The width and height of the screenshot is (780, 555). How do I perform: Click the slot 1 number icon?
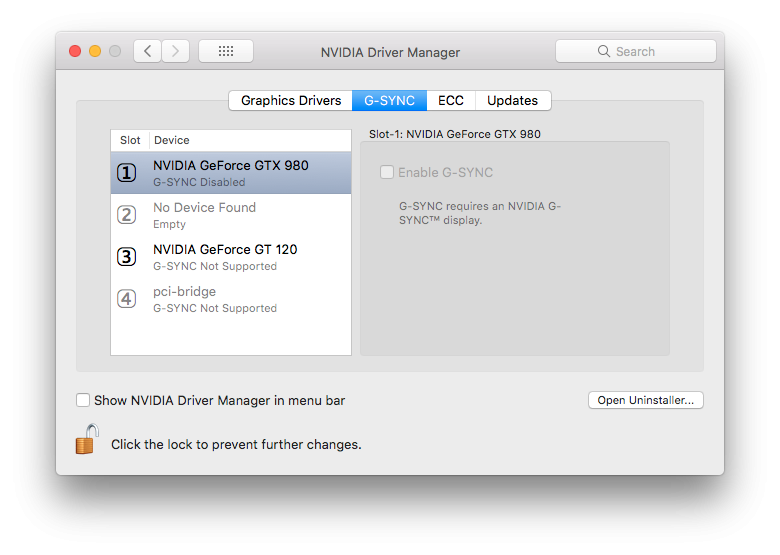(127, 173)
